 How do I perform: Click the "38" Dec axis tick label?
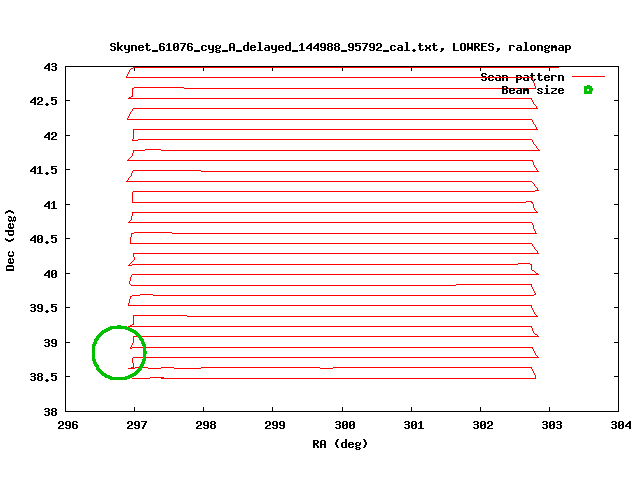[x=51, y=412]
